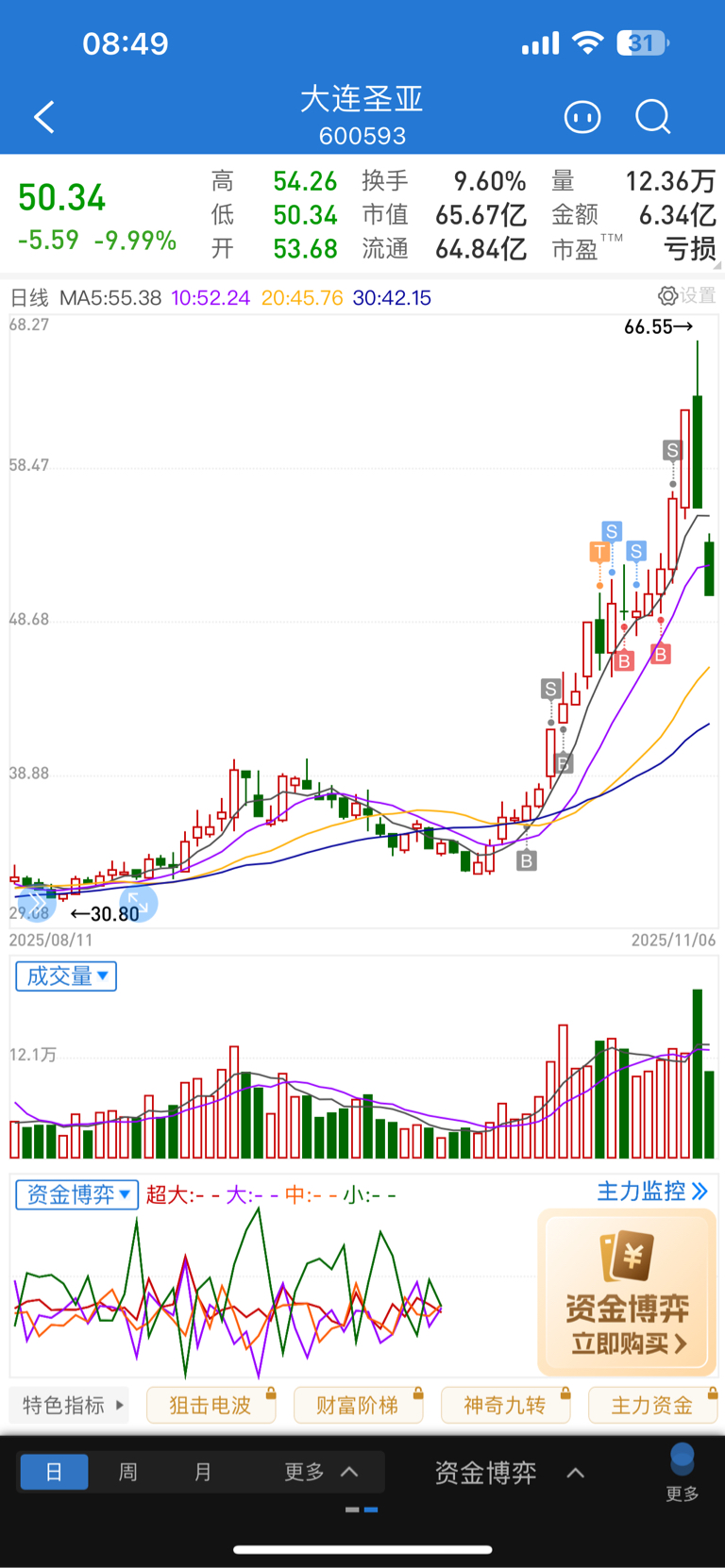Tap 高 54.26 value

click(305, 181)
